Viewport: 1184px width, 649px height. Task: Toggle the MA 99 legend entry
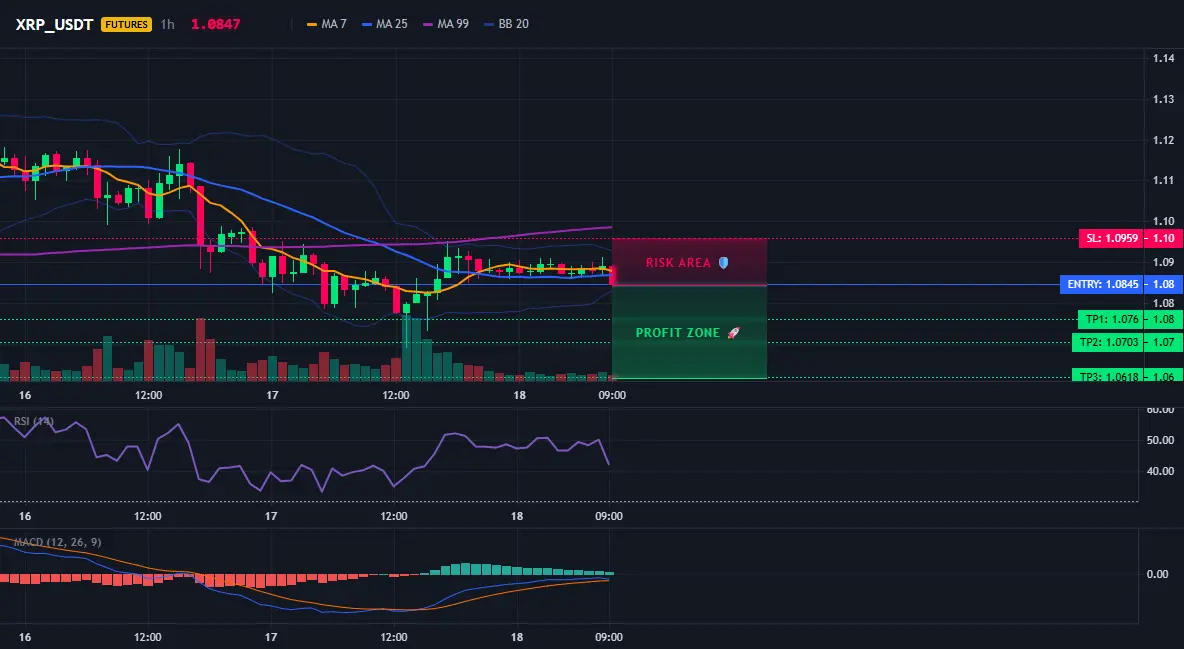click(x=446, y=24)
